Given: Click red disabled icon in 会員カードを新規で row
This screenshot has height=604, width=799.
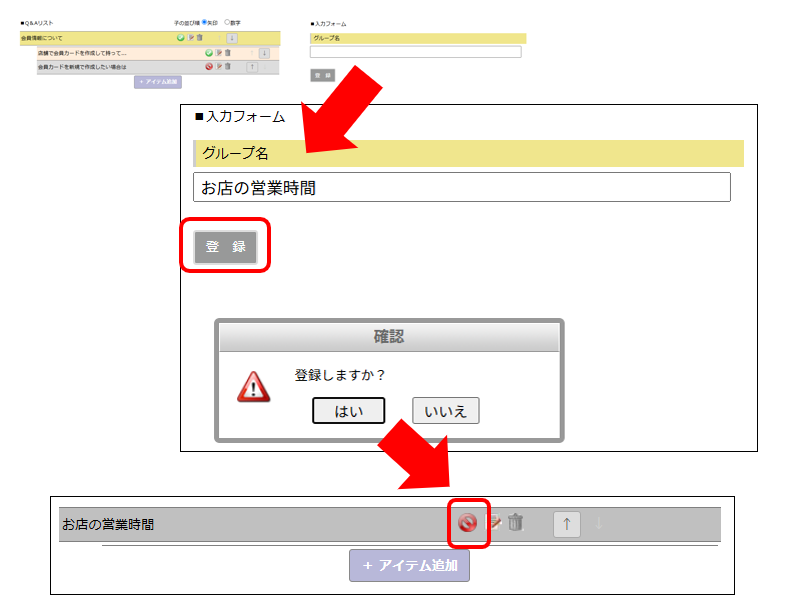Looking at the screenshot, I should (x=209, y=67).
